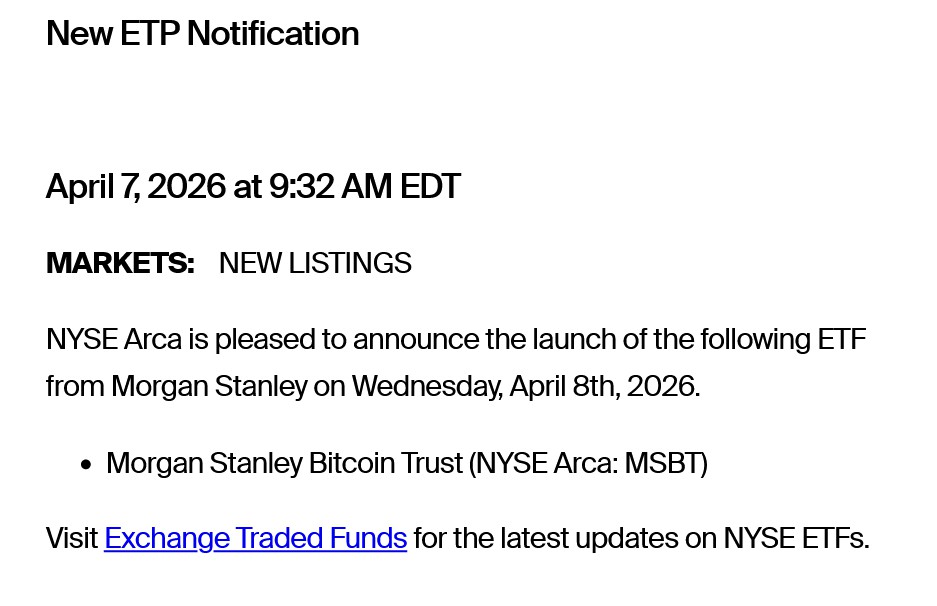Click EDT timezone in the timestamp
Image resolution: width=937 pixels, height=606 pixels.
430,187
